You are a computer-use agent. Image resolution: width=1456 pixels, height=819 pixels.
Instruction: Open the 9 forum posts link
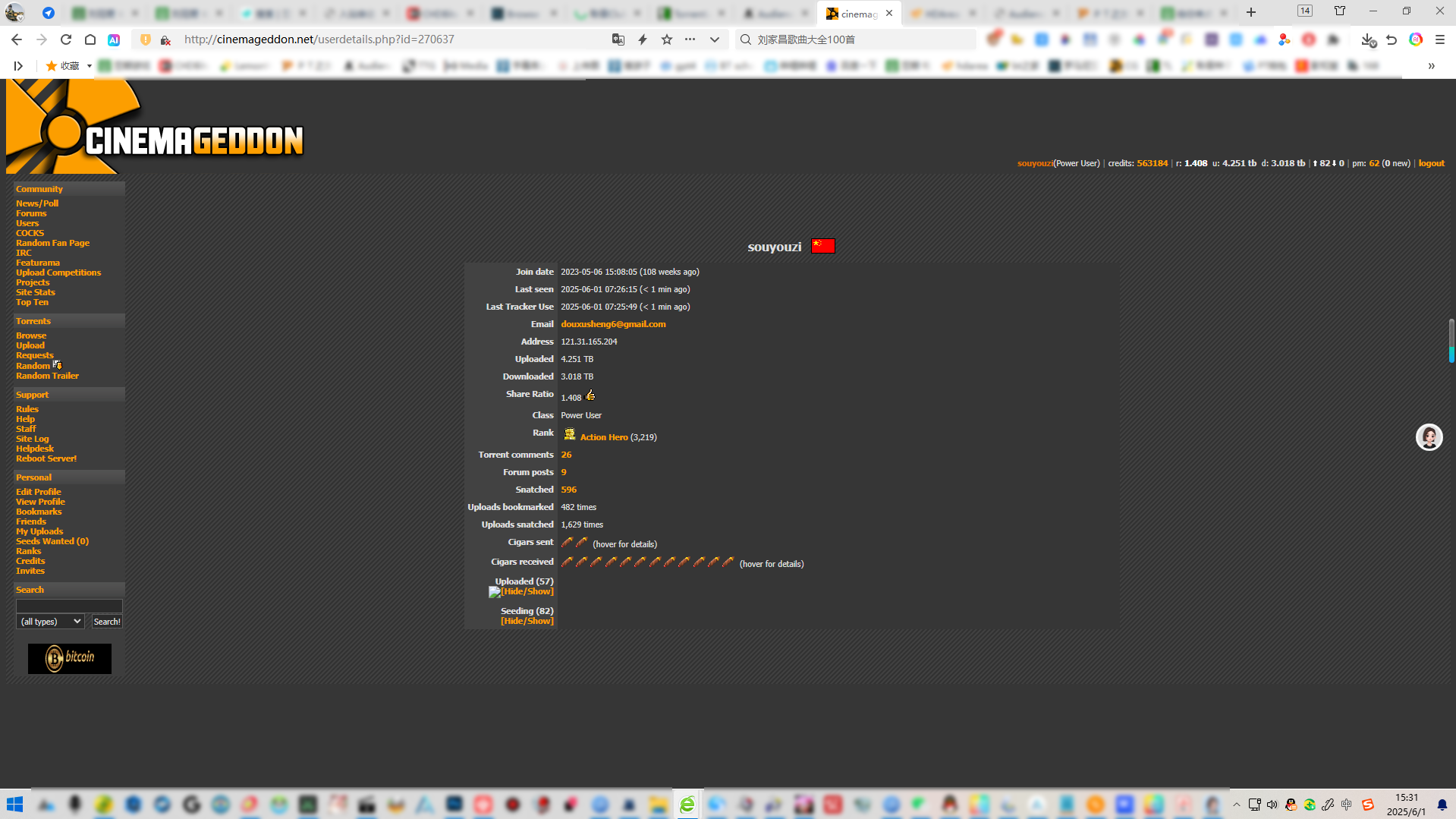[x=564, y=472]
